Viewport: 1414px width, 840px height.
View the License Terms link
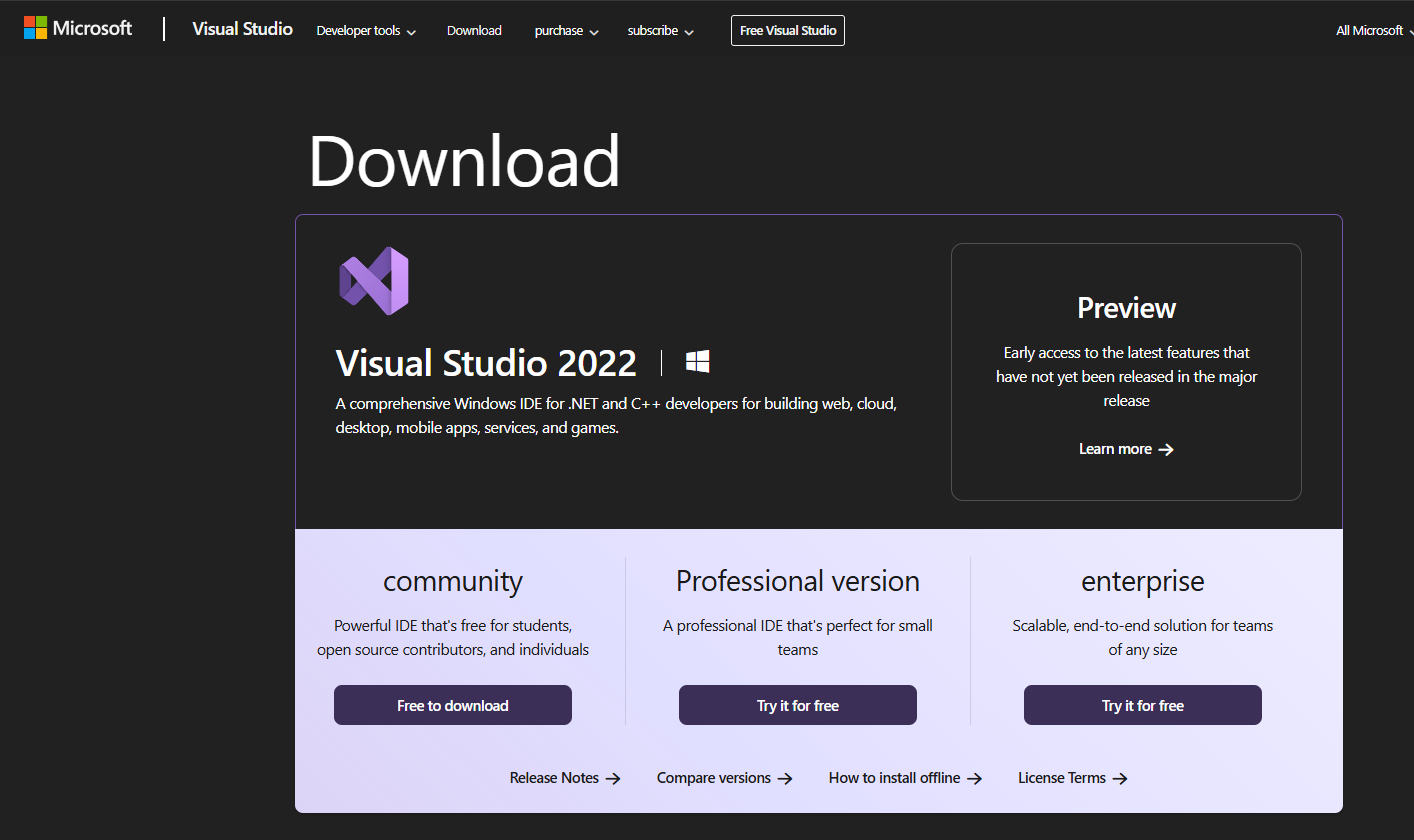click(1062, 777)
